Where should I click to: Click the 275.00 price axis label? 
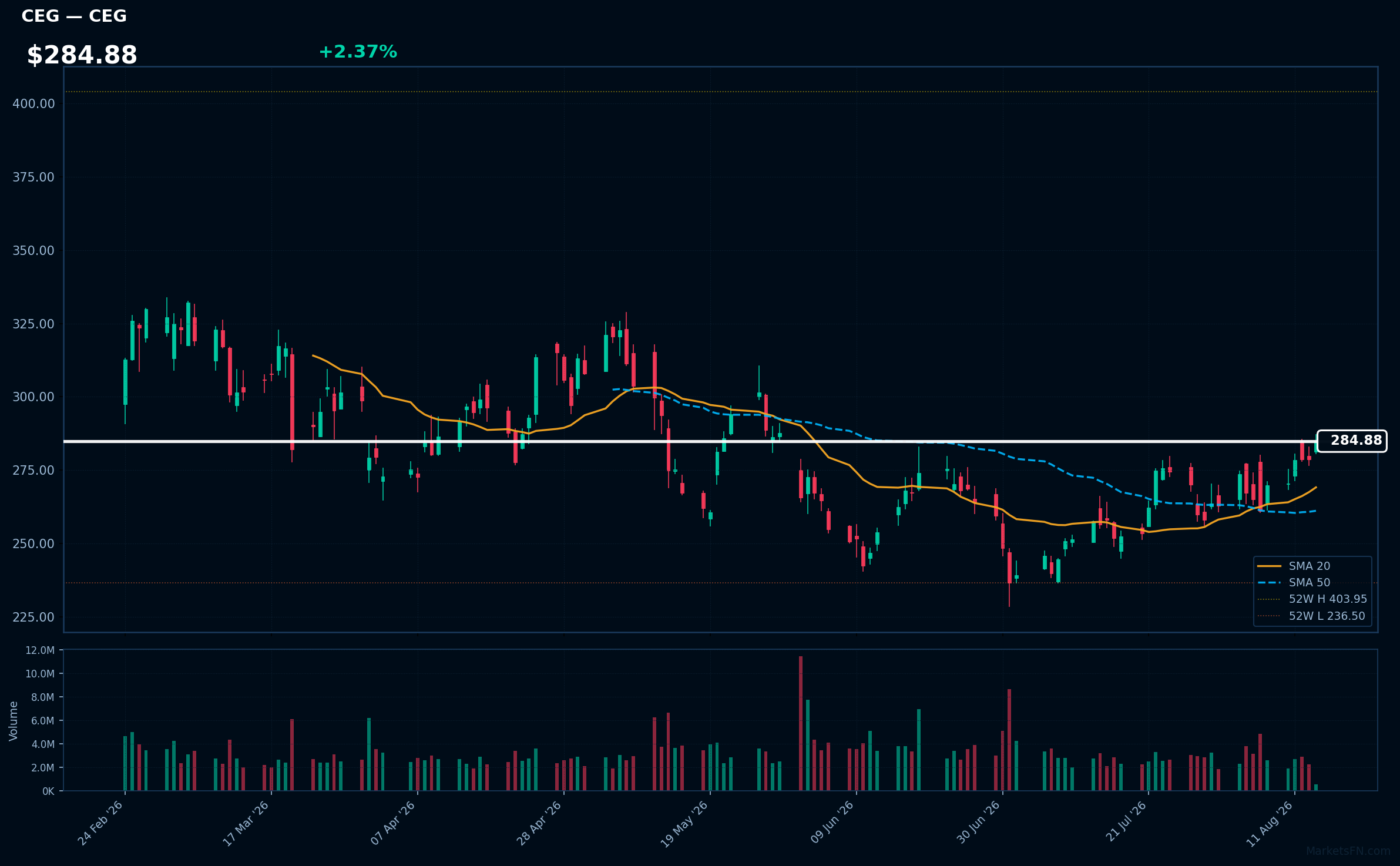[x=33, y=470]
